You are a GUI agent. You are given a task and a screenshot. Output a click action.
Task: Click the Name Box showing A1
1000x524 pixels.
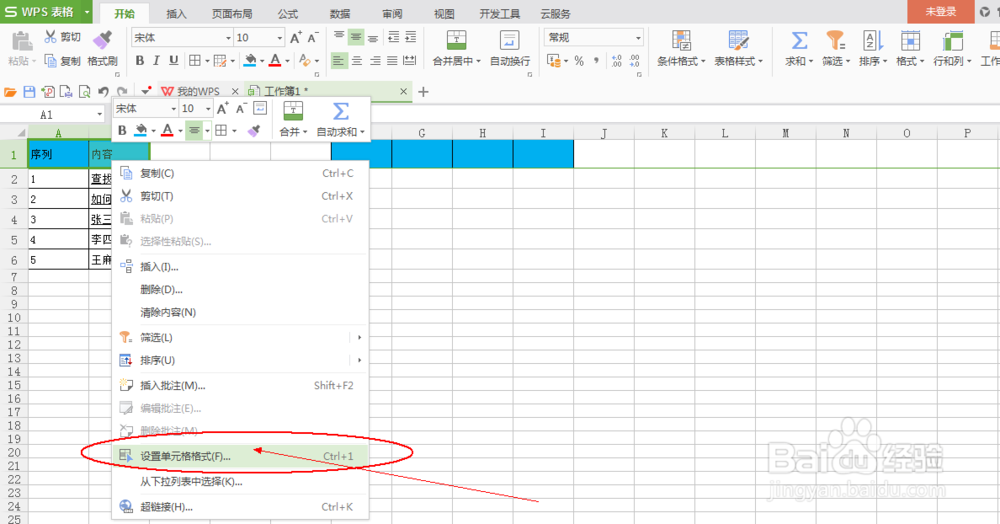(x=47, y=115)
